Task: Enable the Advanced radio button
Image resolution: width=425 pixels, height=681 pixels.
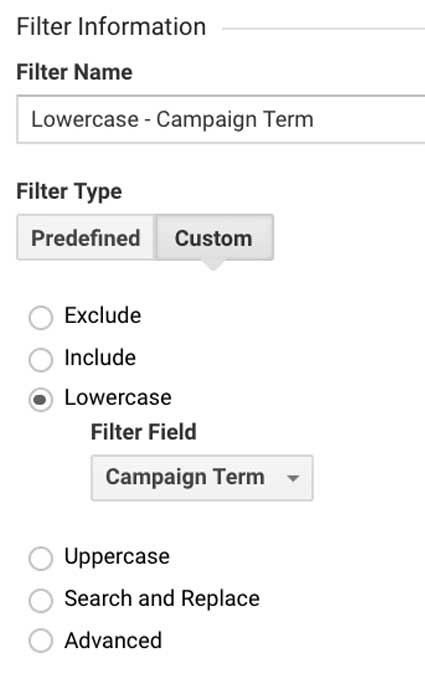Action: coord(41,640)
